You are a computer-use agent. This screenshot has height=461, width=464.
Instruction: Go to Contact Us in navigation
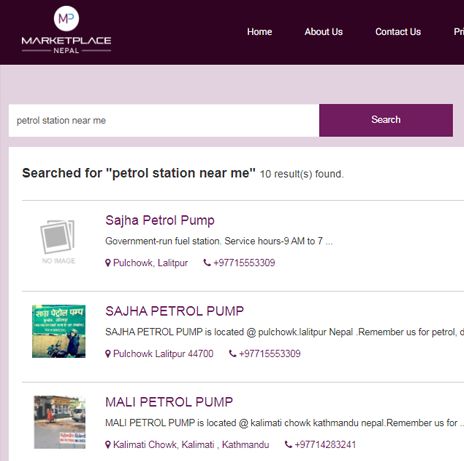pos(398,32)
